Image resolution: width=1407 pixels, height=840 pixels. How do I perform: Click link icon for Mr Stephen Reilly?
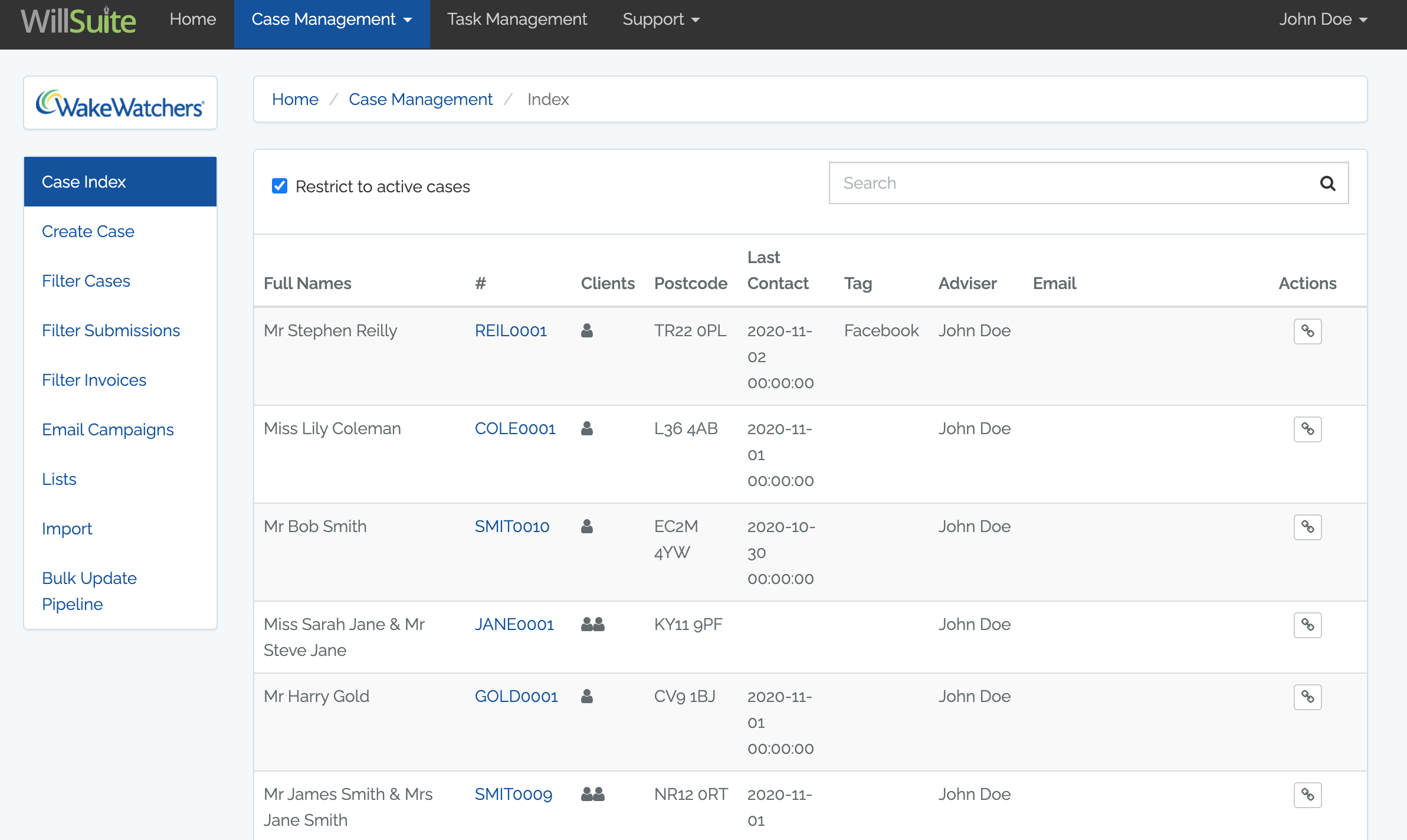[x=1307, y=332]
